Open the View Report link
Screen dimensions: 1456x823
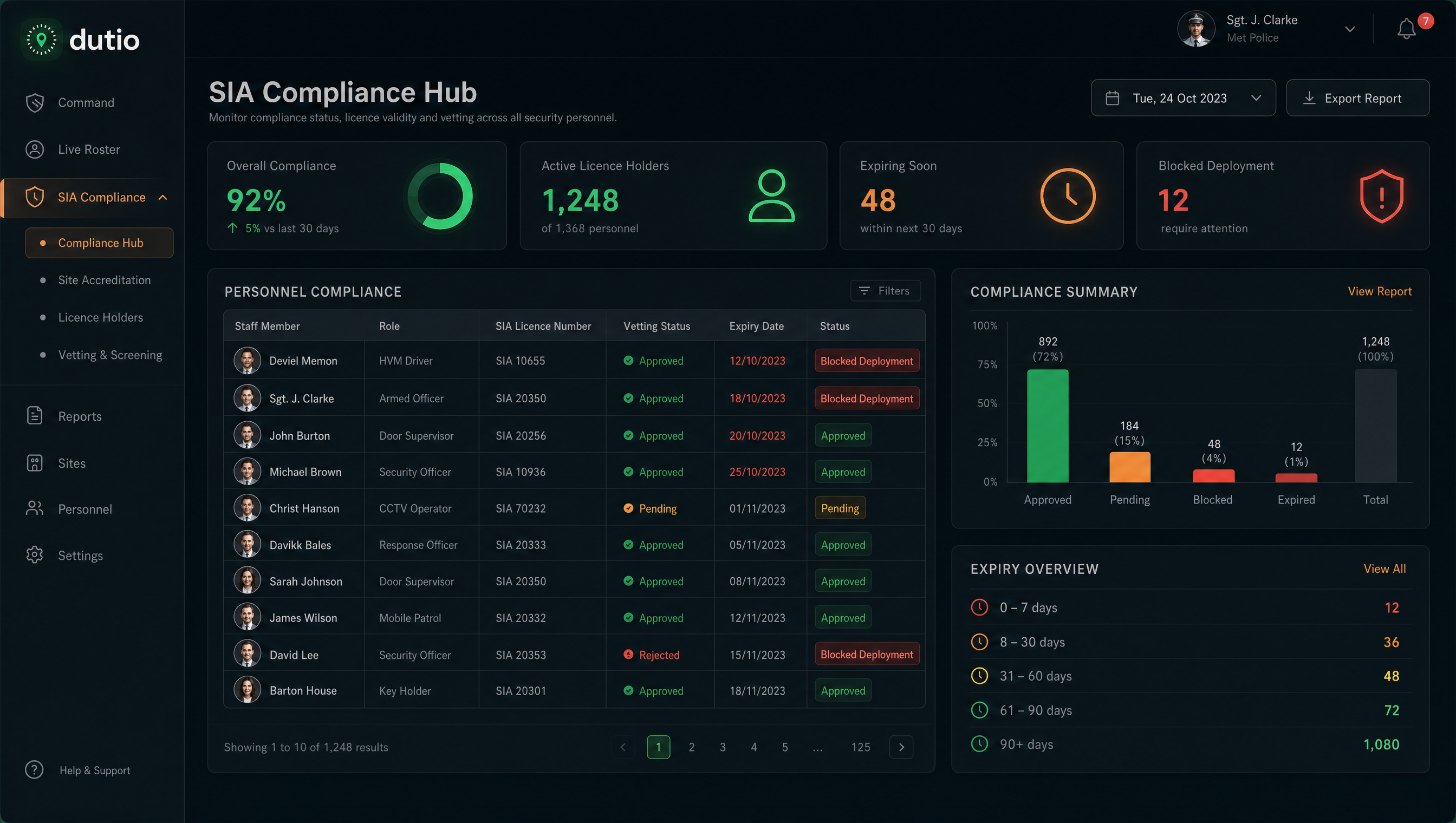point(1379,291)
